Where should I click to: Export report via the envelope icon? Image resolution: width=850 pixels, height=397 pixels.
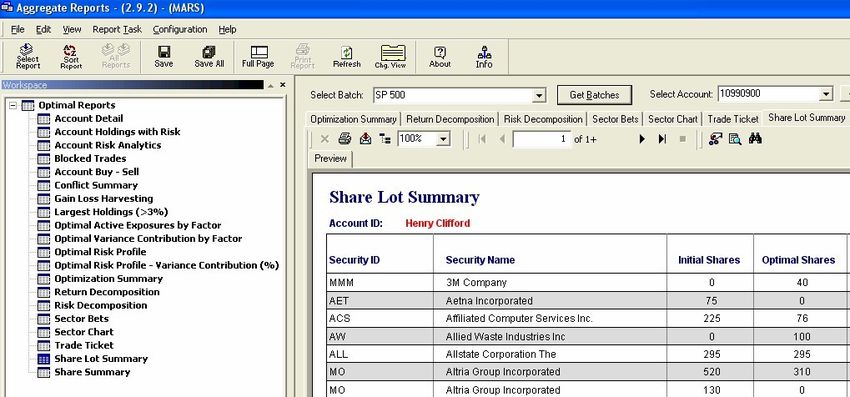(366, 139)
